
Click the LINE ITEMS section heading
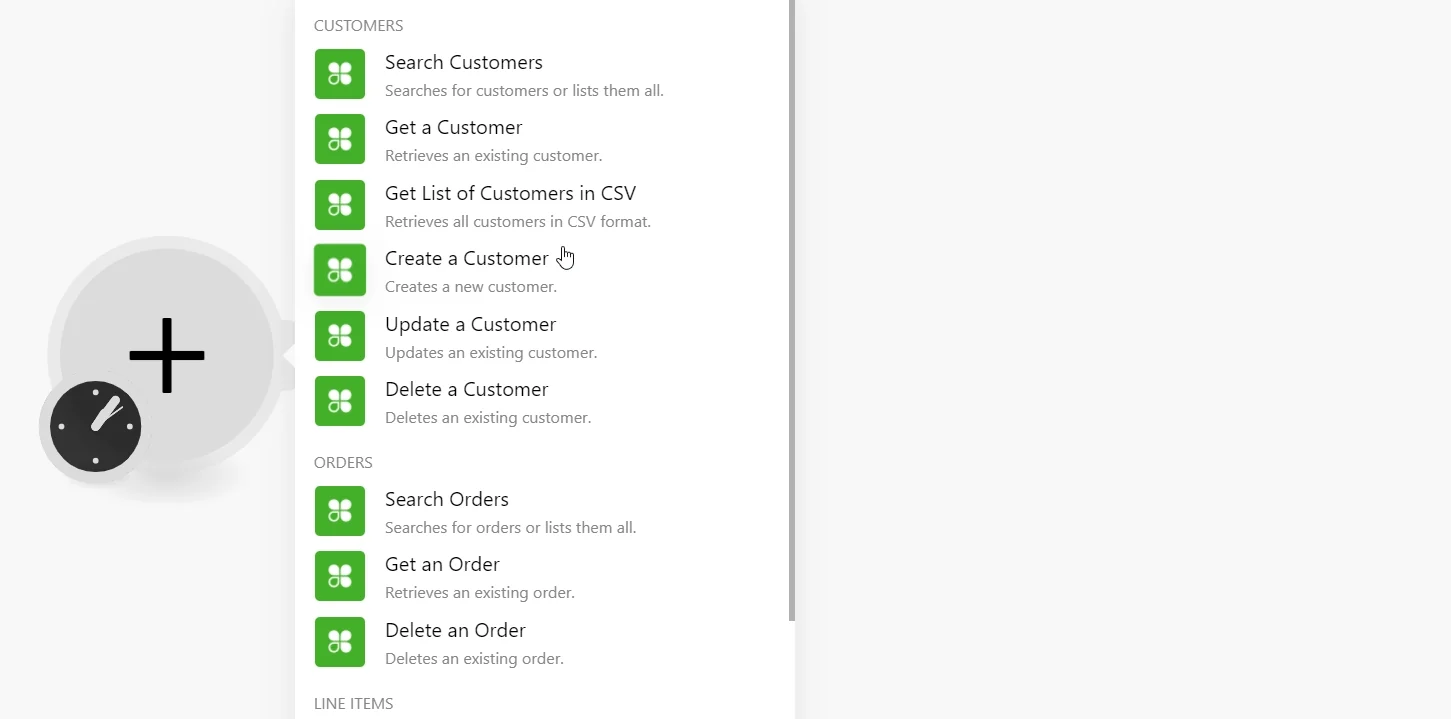coord(354,703)
